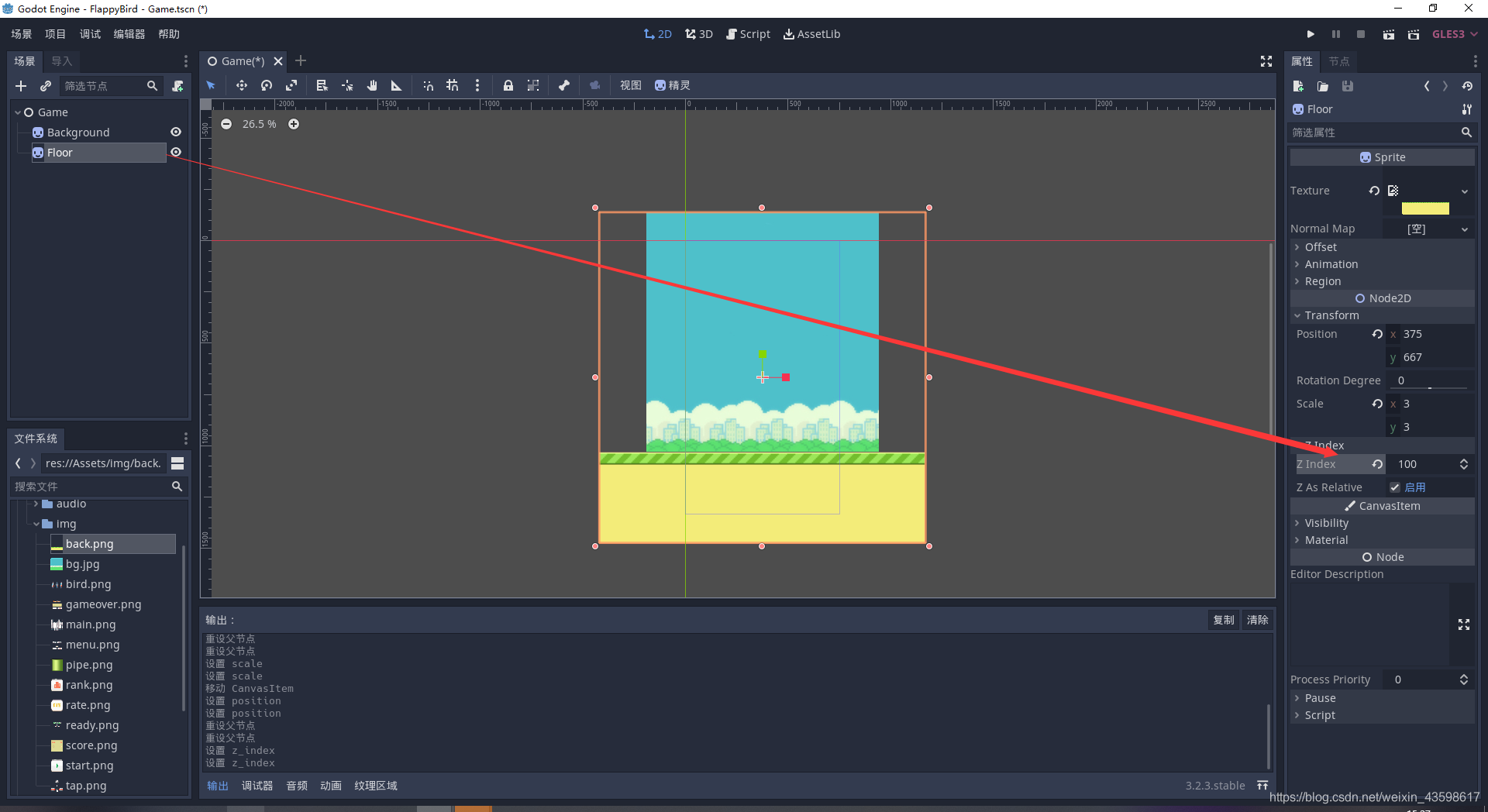Screen dimensions: 1488x812
Task: Zoom in the viewport with plus
Action: [x=294, y=124]
